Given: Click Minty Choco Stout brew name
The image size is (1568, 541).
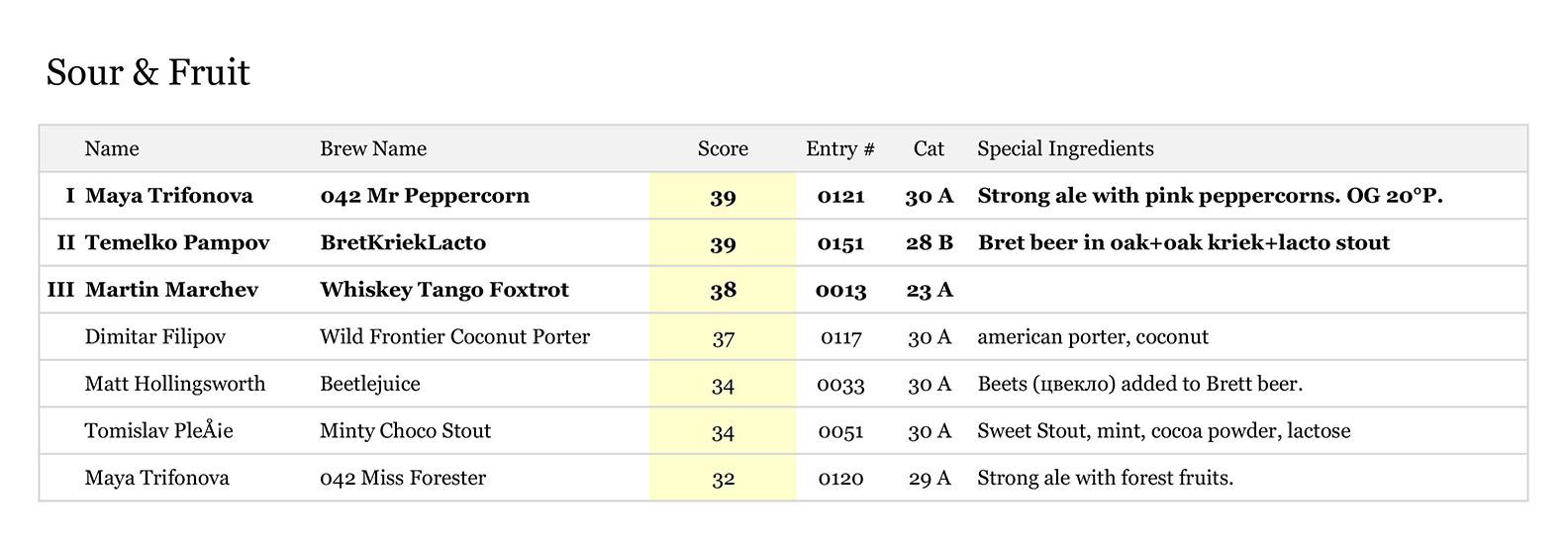Looking at the screenshot, I should [x=405, y=431].
